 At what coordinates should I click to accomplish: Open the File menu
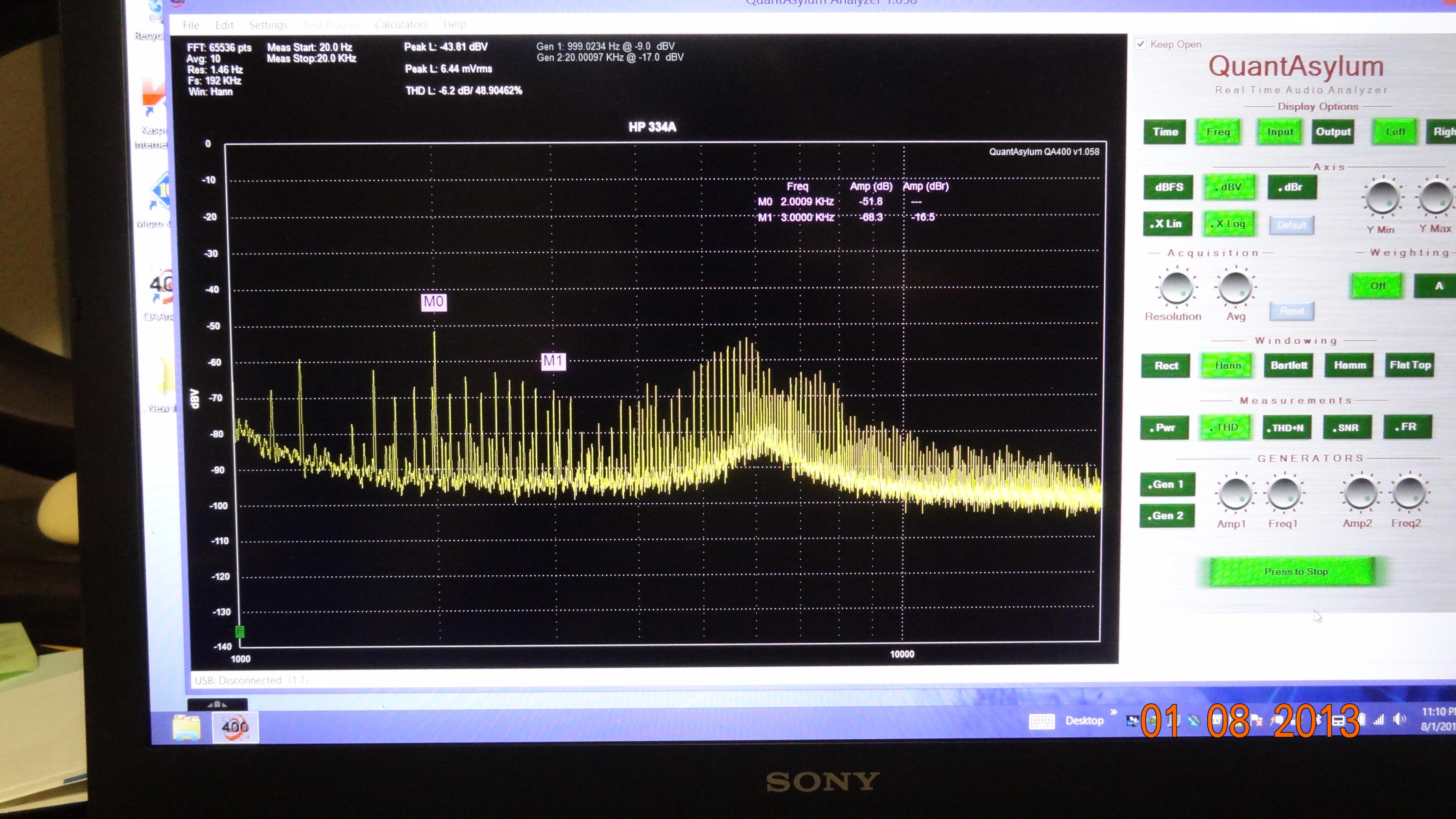[x=191, y=25]
